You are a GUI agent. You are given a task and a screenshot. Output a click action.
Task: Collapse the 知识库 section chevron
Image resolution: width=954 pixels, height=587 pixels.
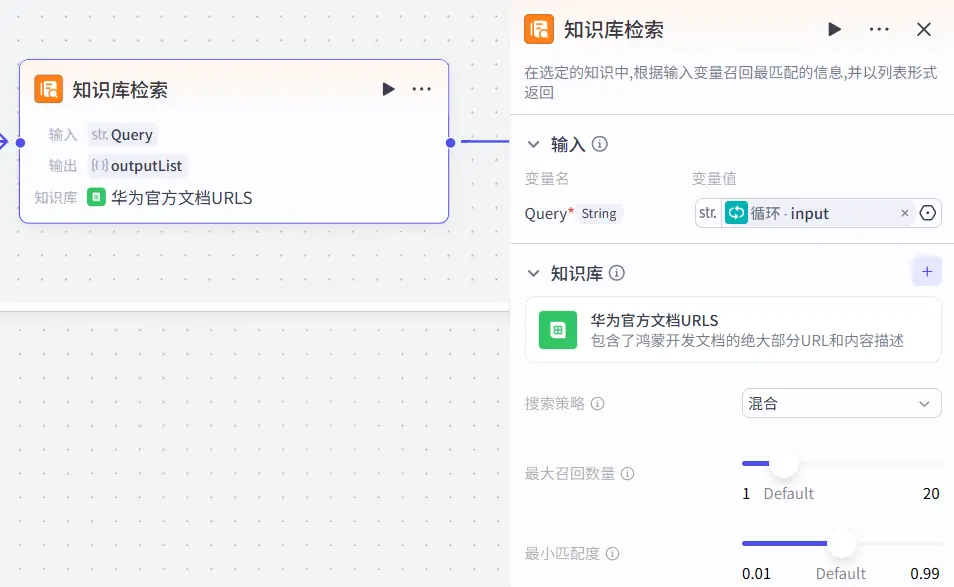tap(534, 272)
